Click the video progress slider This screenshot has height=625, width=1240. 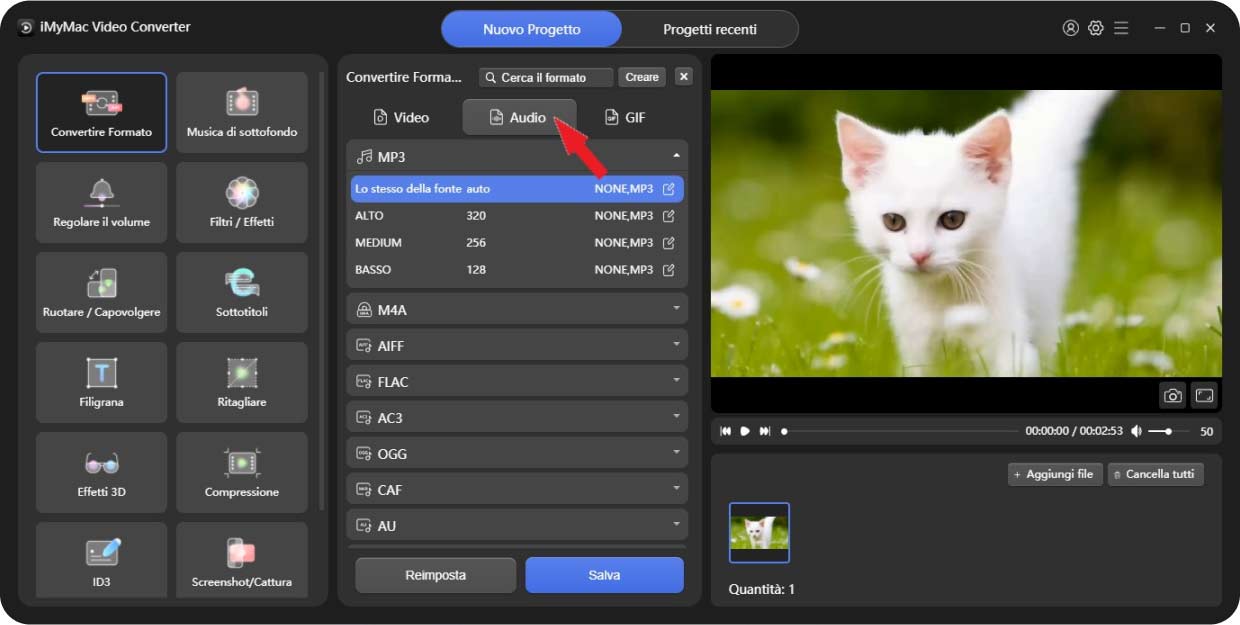point(900,431)
